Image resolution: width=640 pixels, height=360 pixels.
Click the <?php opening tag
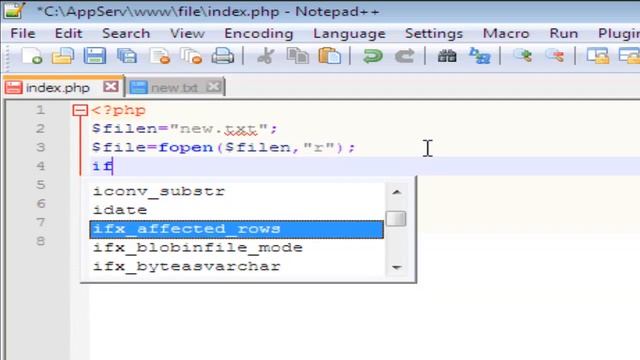(118, 111)
